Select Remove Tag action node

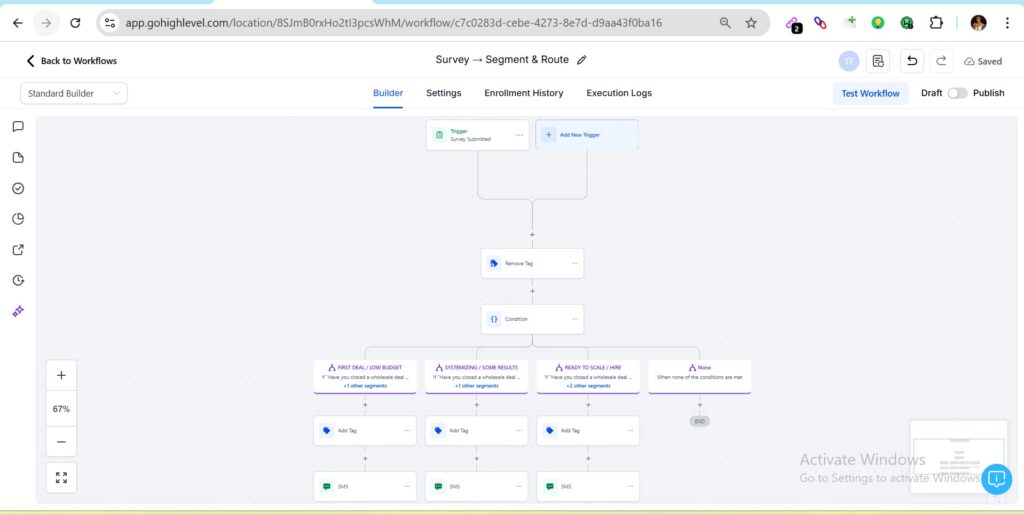[x=532, y=263]
